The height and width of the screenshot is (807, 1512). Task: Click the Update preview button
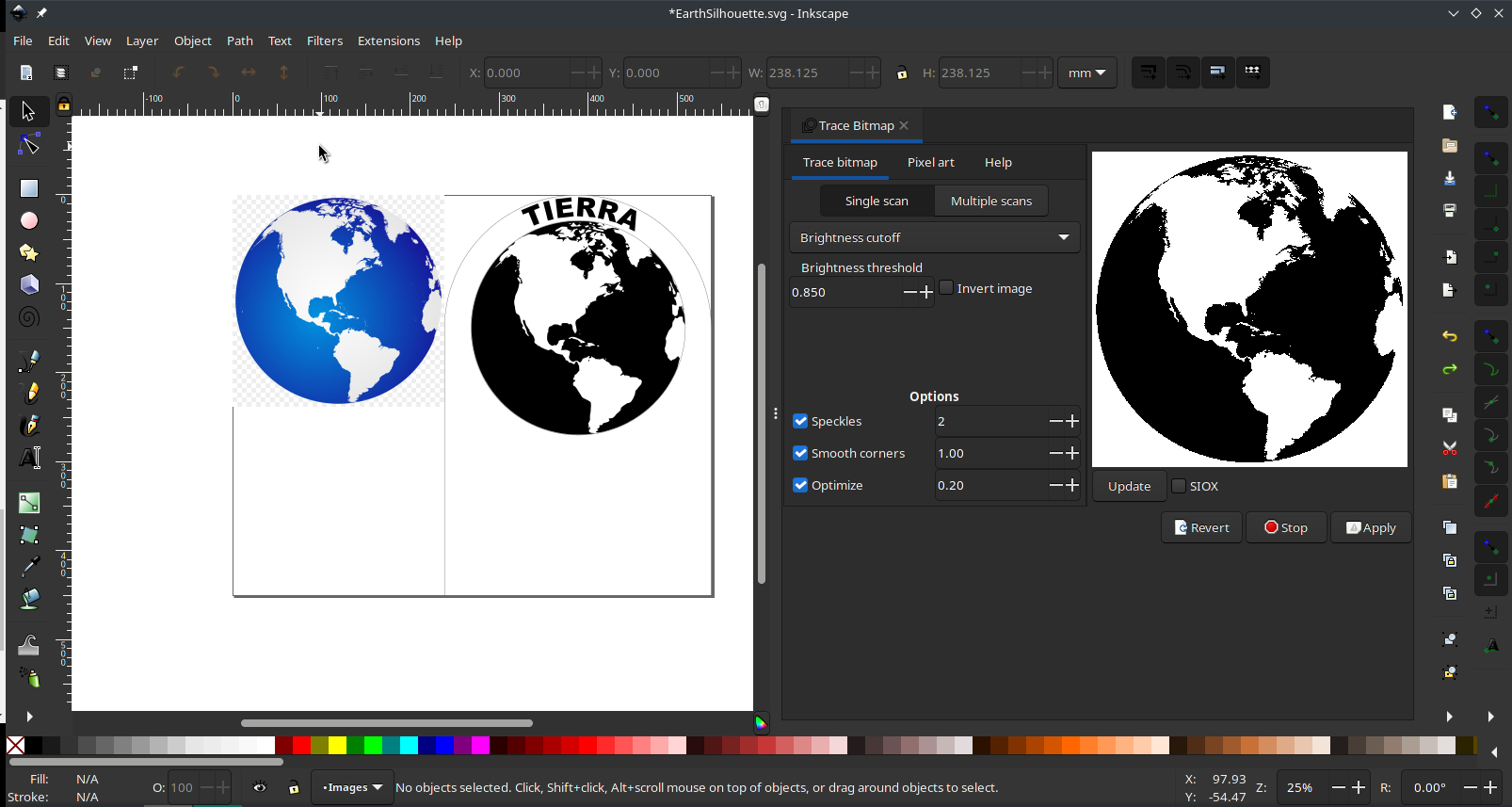1130,486
